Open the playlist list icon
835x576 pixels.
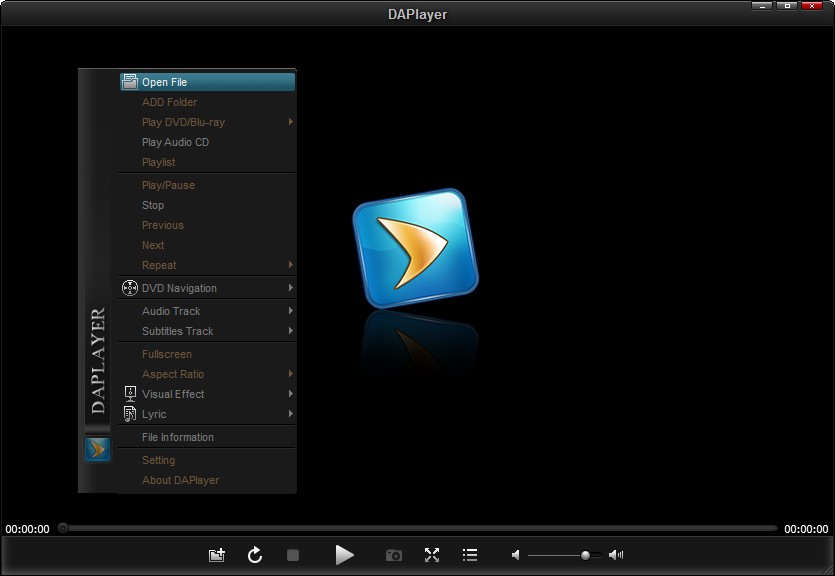tap(470, 555)
